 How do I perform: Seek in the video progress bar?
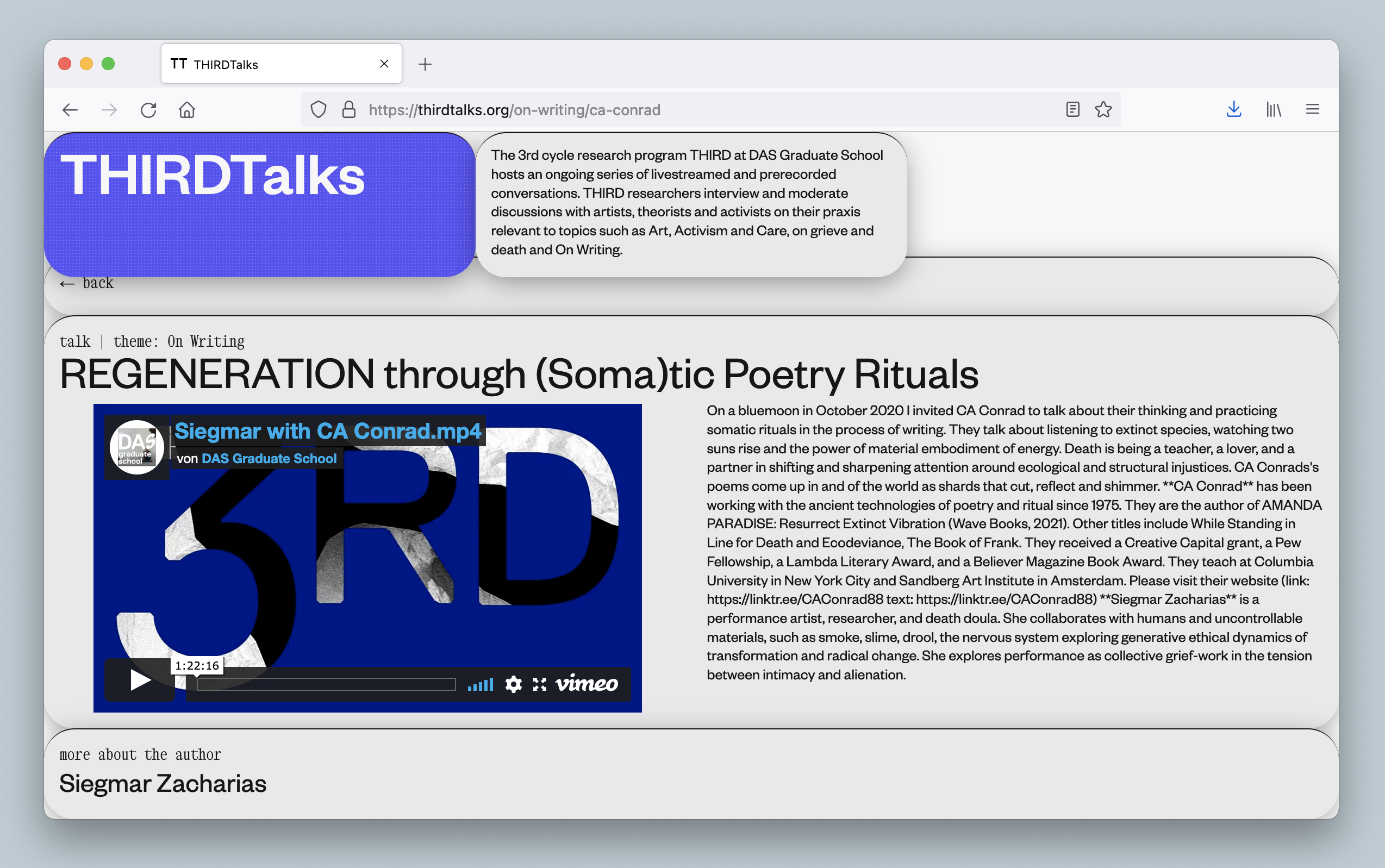326,684
